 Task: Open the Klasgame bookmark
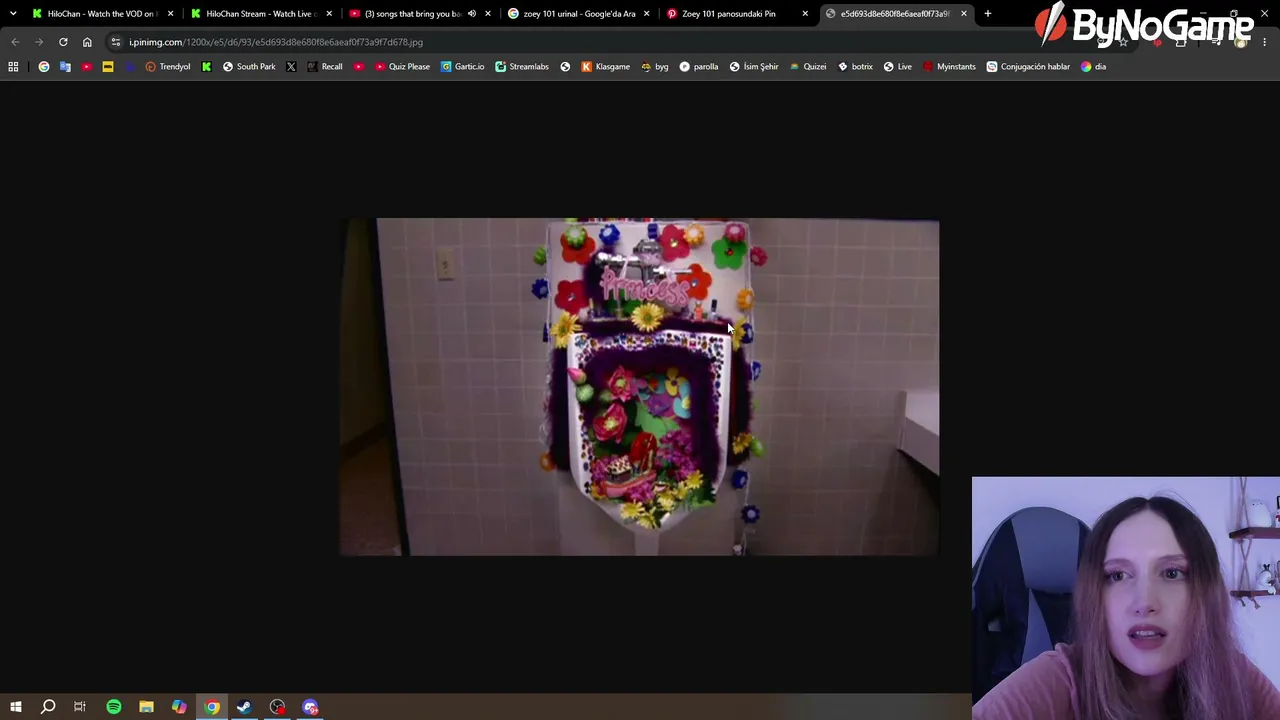point(605,67)
